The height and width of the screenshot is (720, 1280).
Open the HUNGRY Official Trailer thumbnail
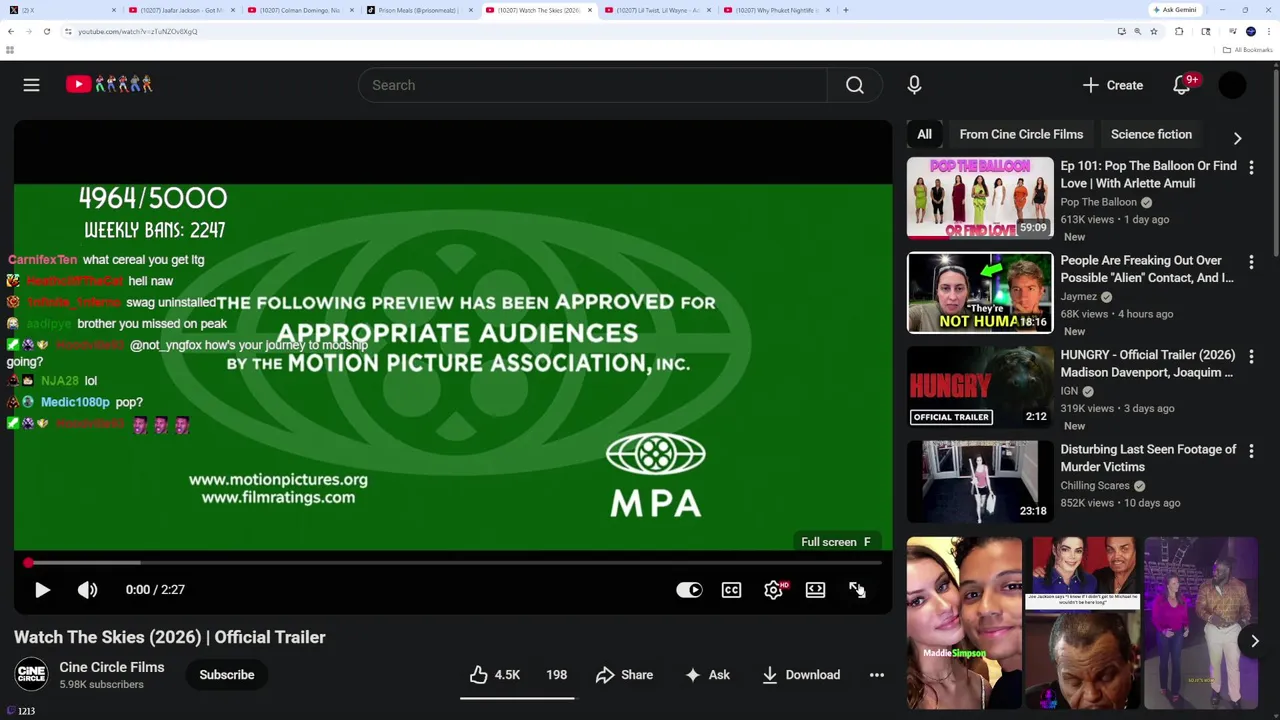[980, 387]
